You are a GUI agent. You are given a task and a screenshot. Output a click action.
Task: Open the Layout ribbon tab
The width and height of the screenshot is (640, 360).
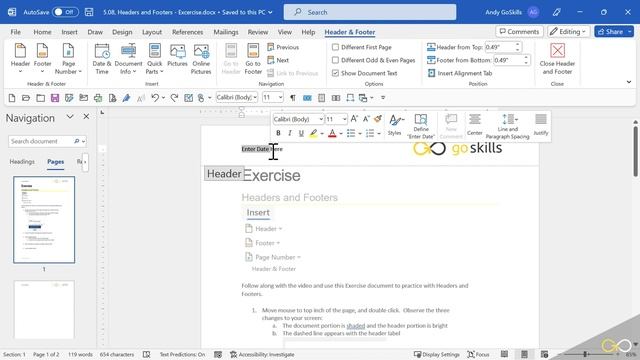pos(152,32)
